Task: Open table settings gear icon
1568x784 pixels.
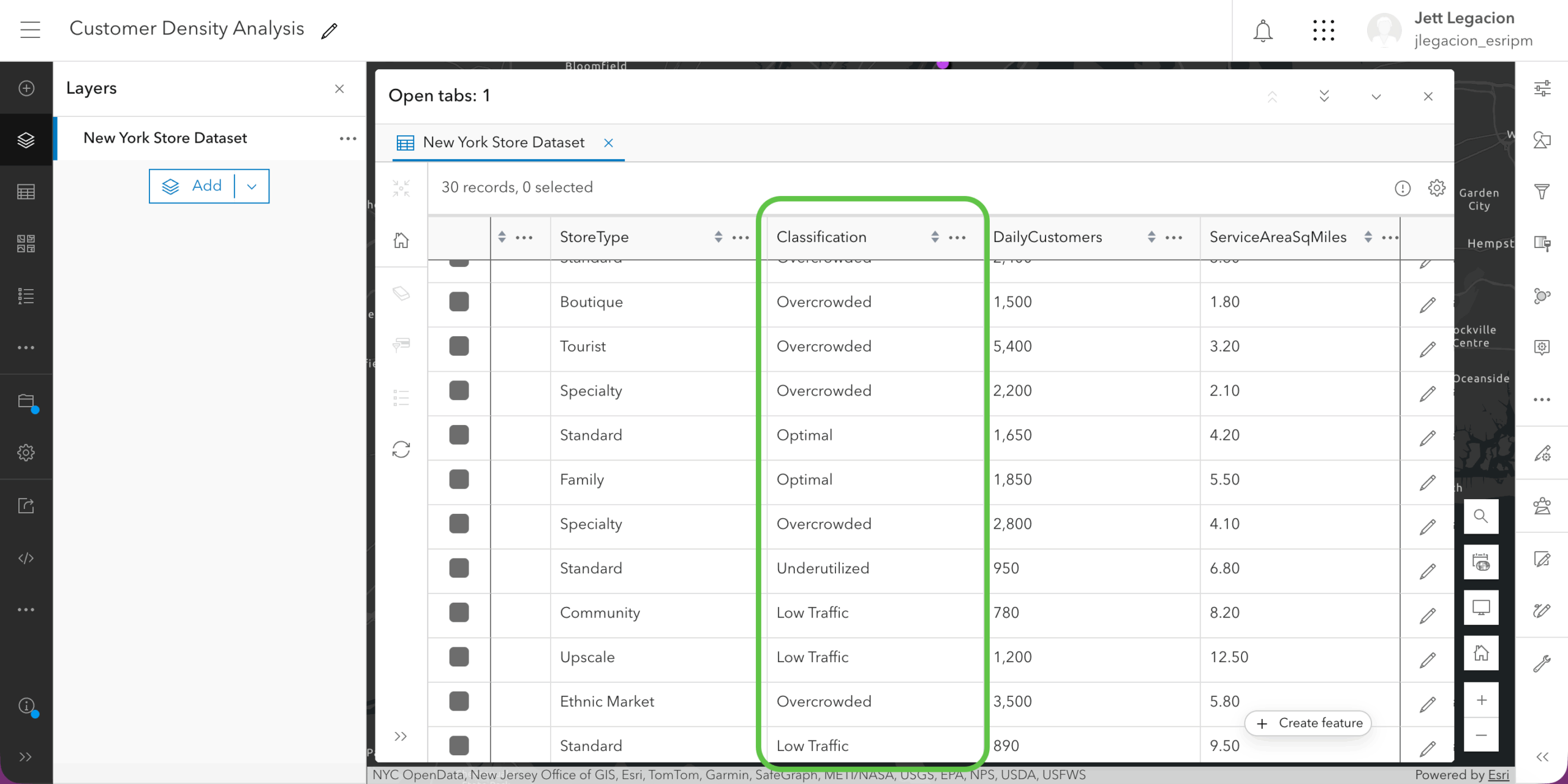Action: pos(1436,187)
